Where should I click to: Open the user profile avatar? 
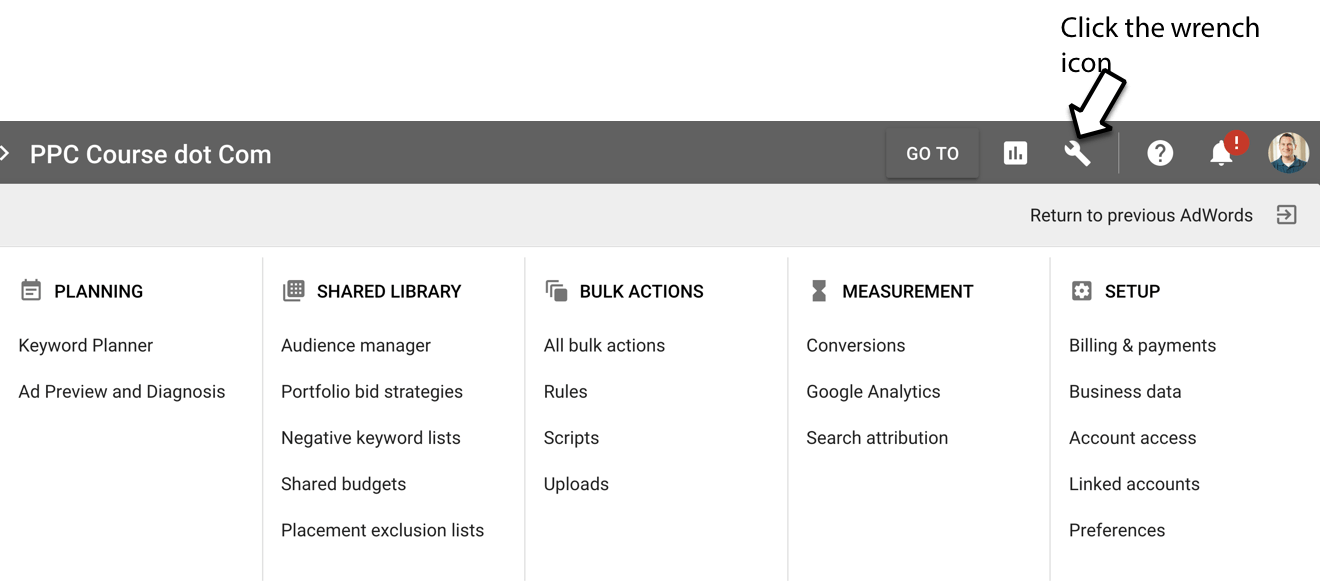coord(1288,153)
